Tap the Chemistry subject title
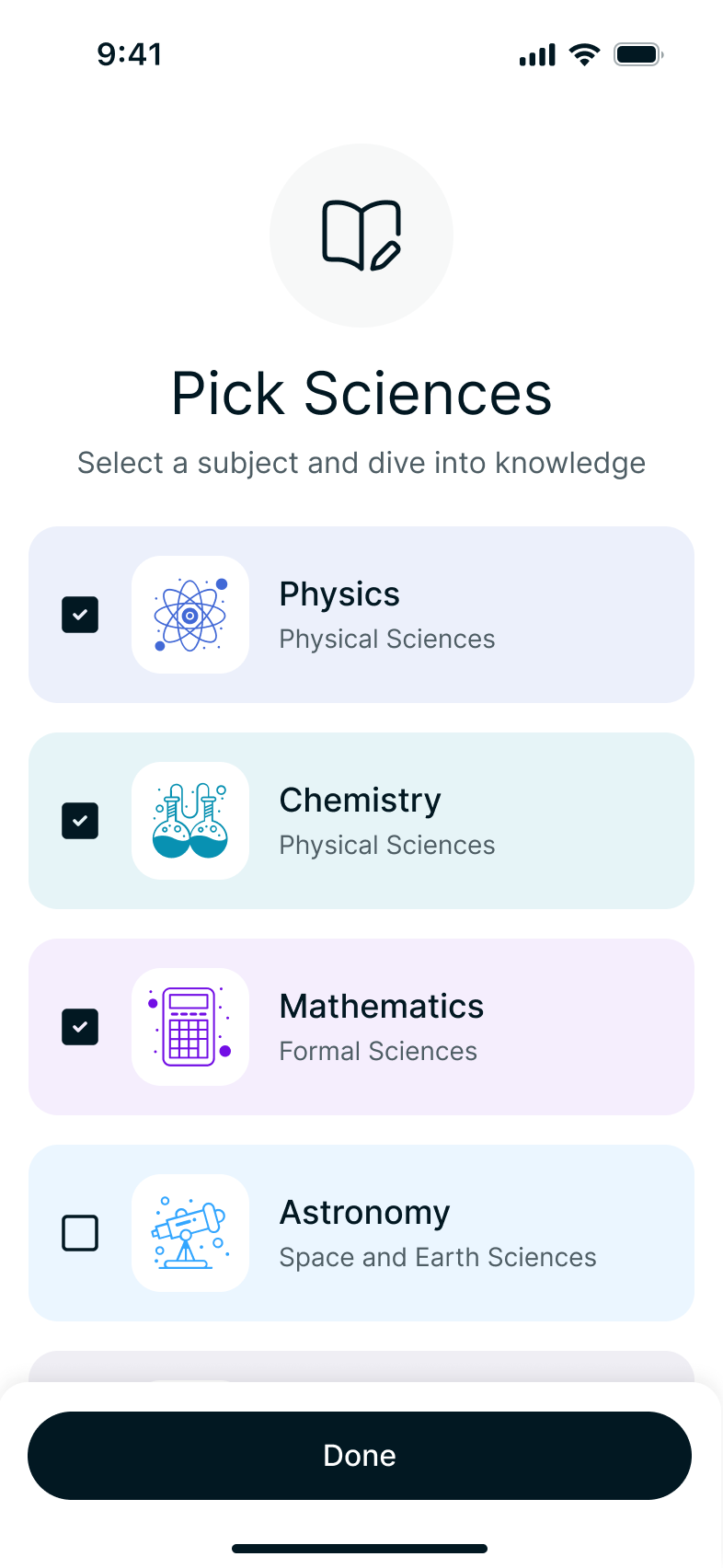This screenshot has height=1568, width=723. 360,801
